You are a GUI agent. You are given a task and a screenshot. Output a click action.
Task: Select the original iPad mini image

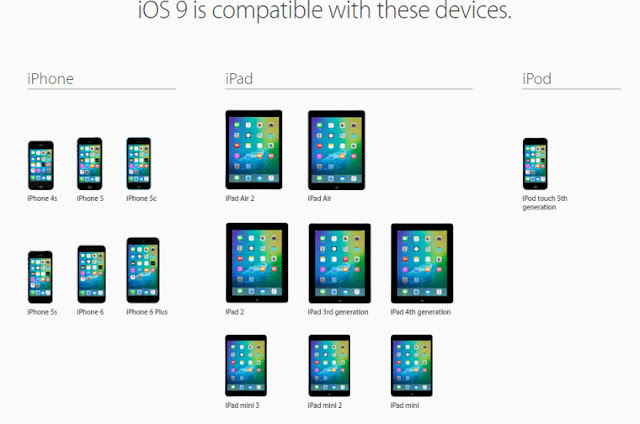(x=411, y=366)
